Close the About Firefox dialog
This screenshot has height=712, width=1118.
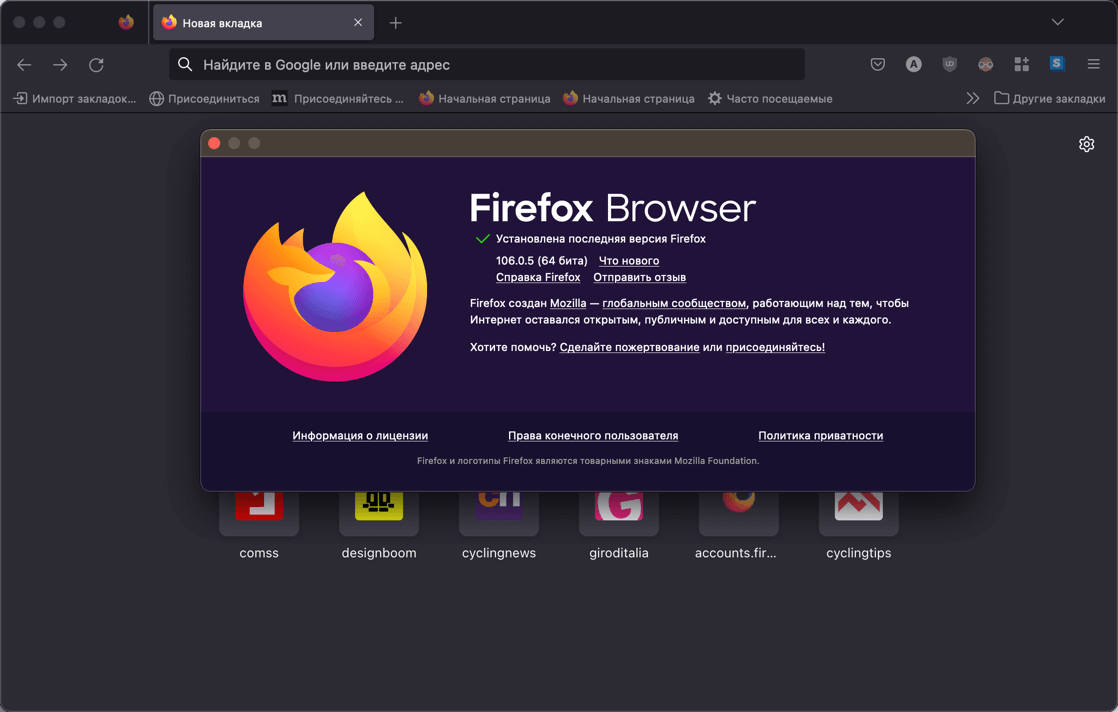[214, 143]
